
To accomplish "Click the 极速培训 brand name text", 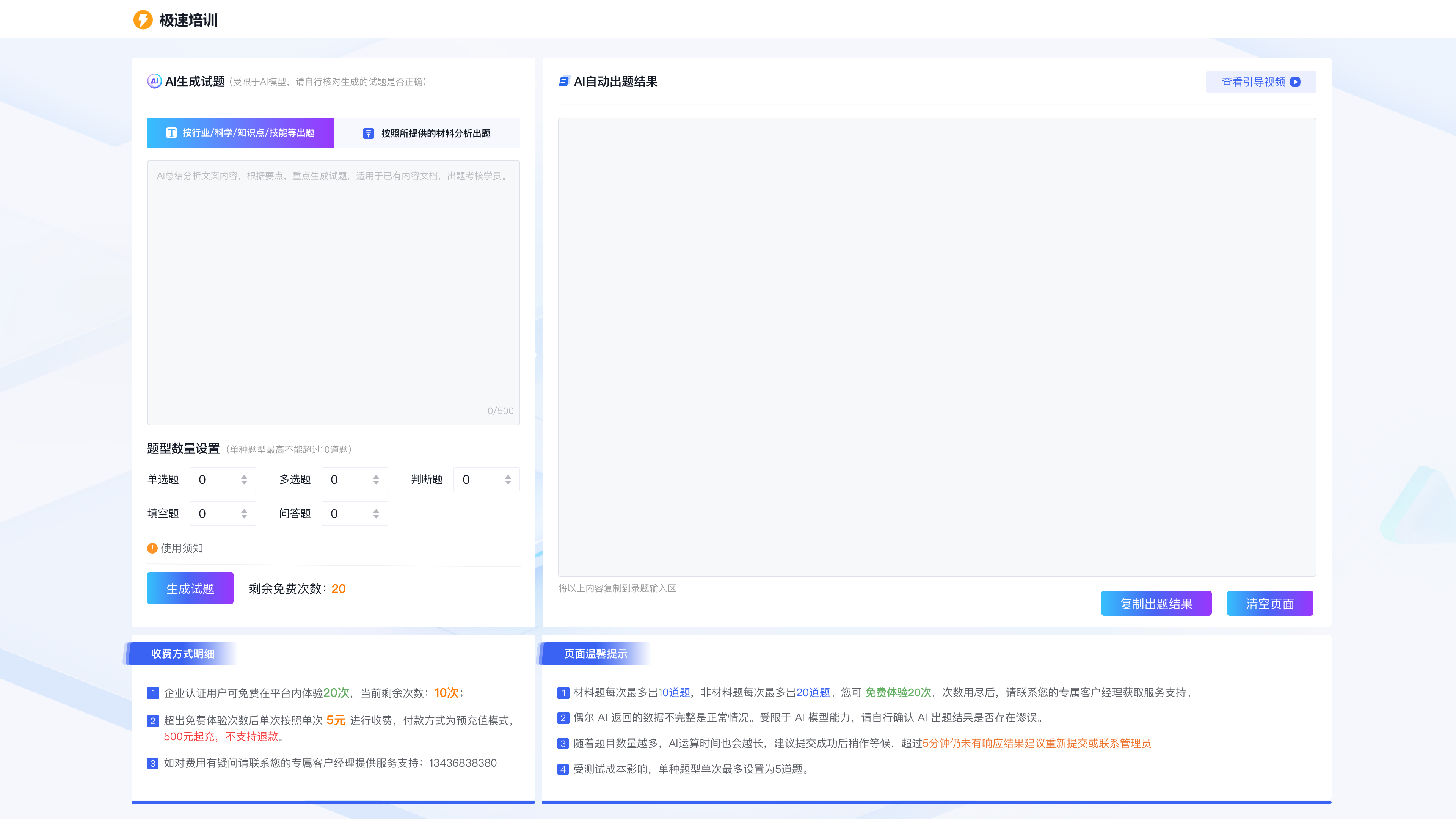I will (188, 20).
